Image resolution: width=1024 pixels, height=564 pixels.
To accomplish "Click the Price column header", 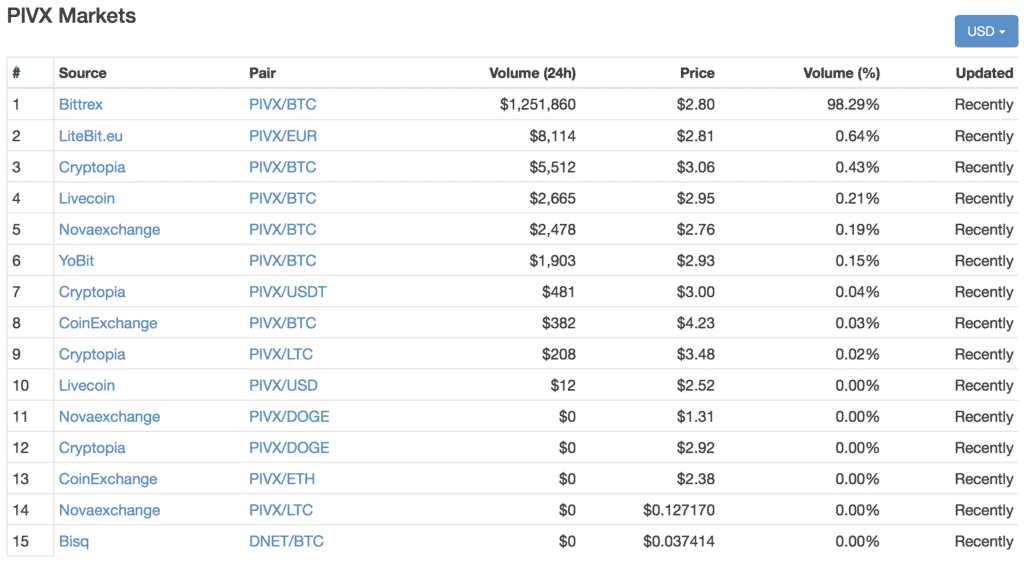I will 697,73.
